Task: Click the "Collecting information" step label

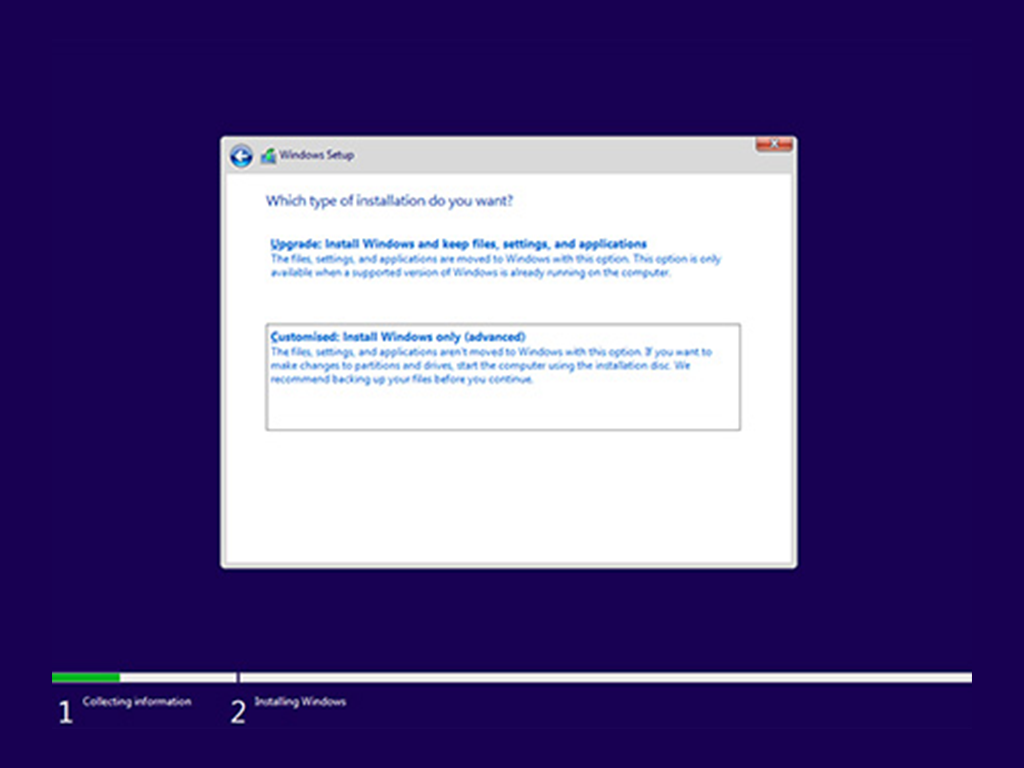Action: pyautogui.click(x=137, y=702)
